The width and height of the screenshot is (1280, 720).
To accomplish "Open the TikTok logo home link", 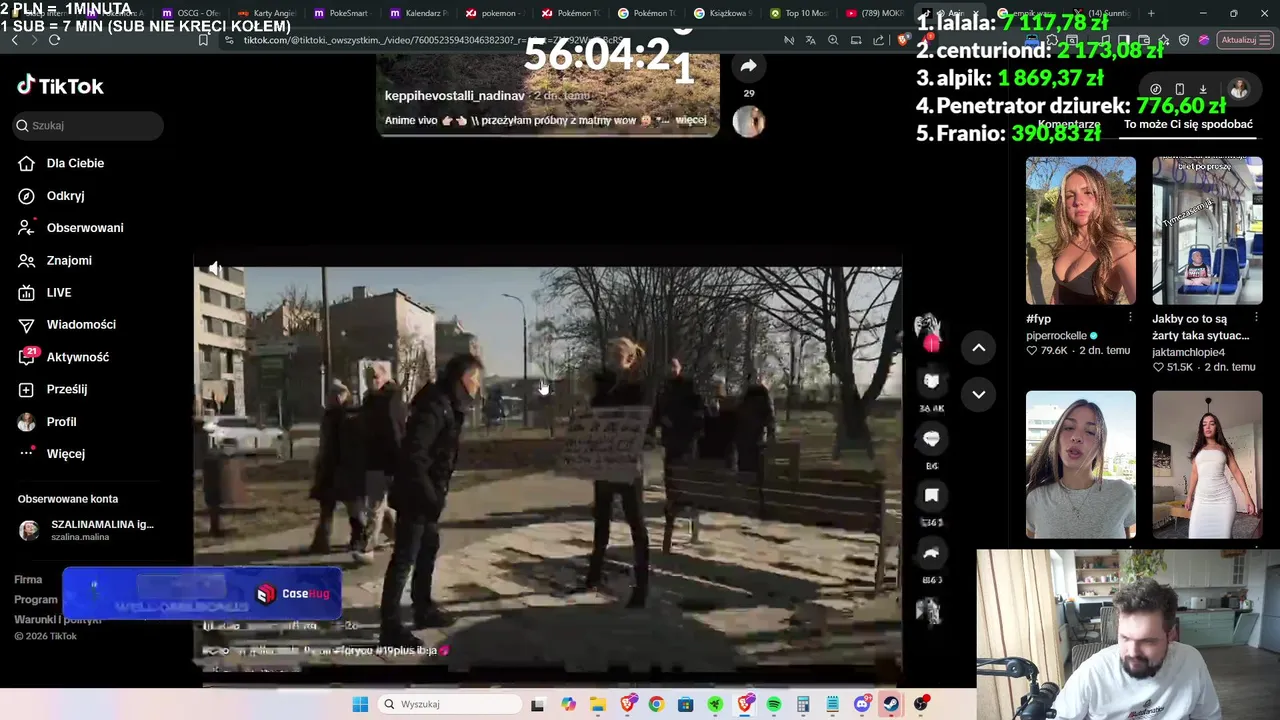I will tap(60, 86).
